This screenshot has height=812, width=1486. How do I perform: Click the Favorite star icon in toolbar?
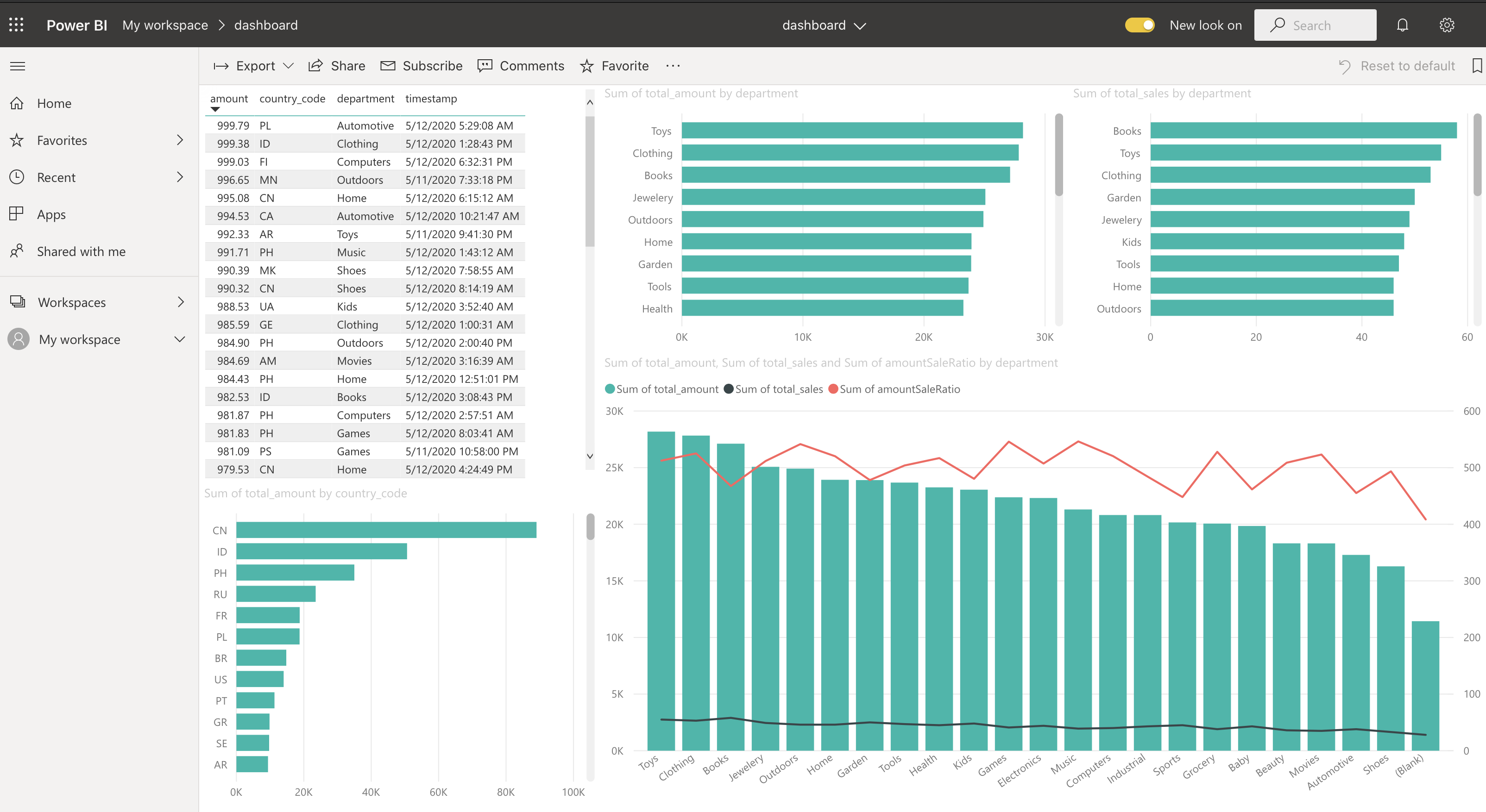(x=587, y=66)
